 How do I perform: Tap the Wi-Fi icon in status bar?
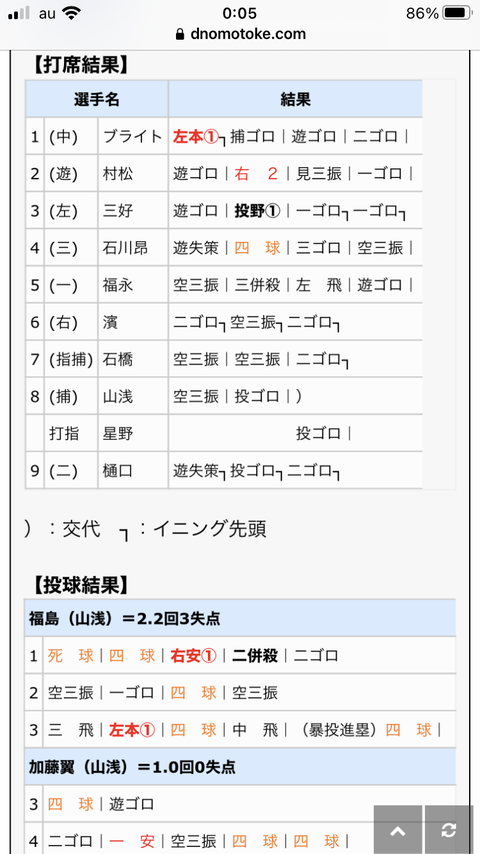click(70, 13)
